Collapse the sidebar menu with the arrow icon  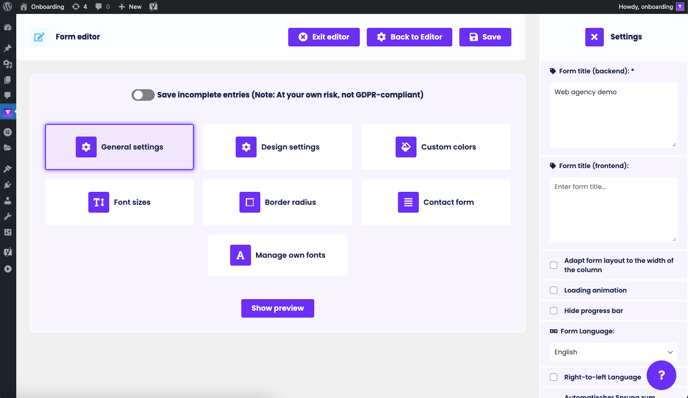[x=7, y=269]
